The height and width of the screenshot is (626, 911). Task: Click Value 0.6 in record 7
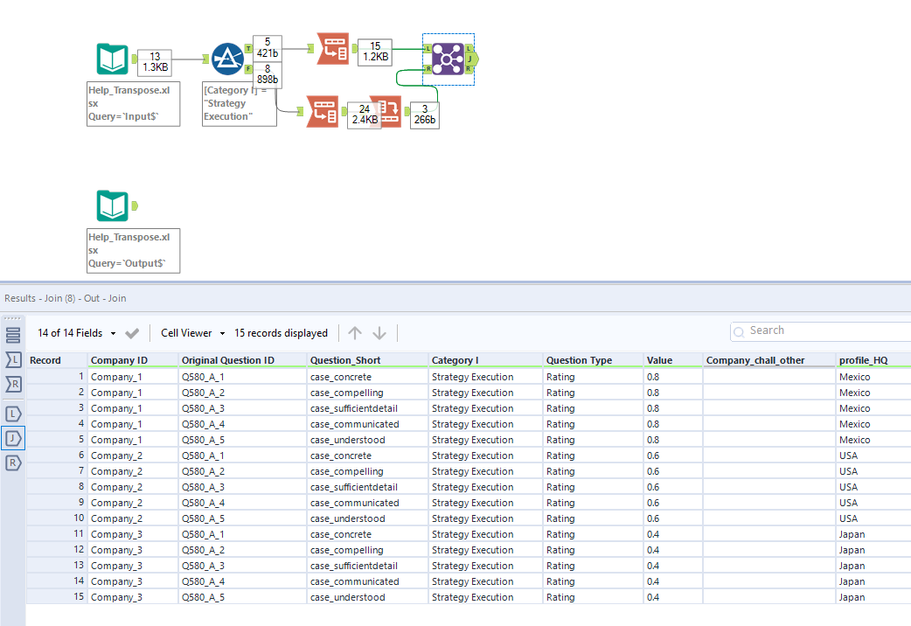673,471
